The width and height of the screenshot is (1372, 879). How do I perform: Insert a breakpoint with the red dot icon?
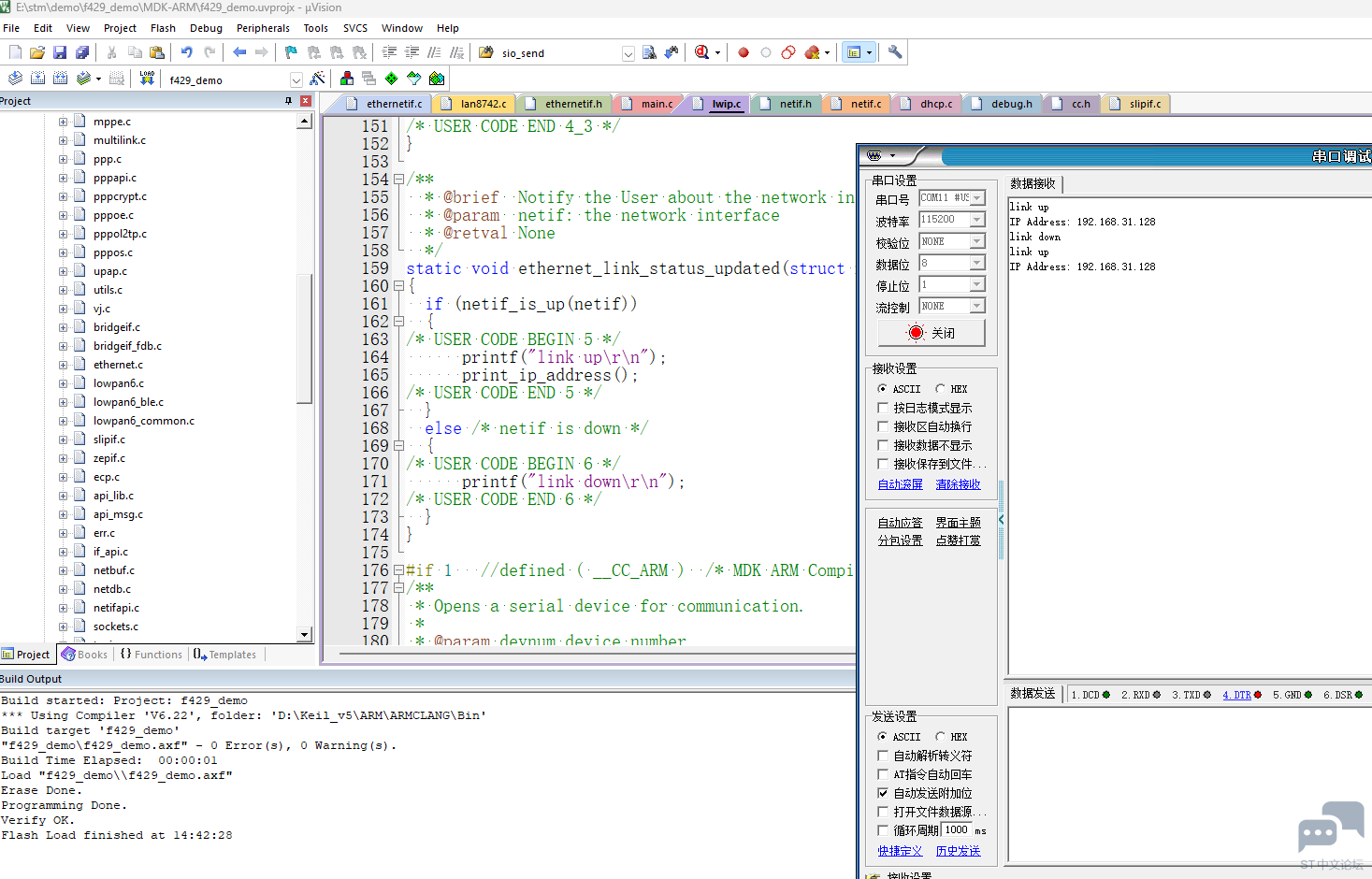point(744,52)
